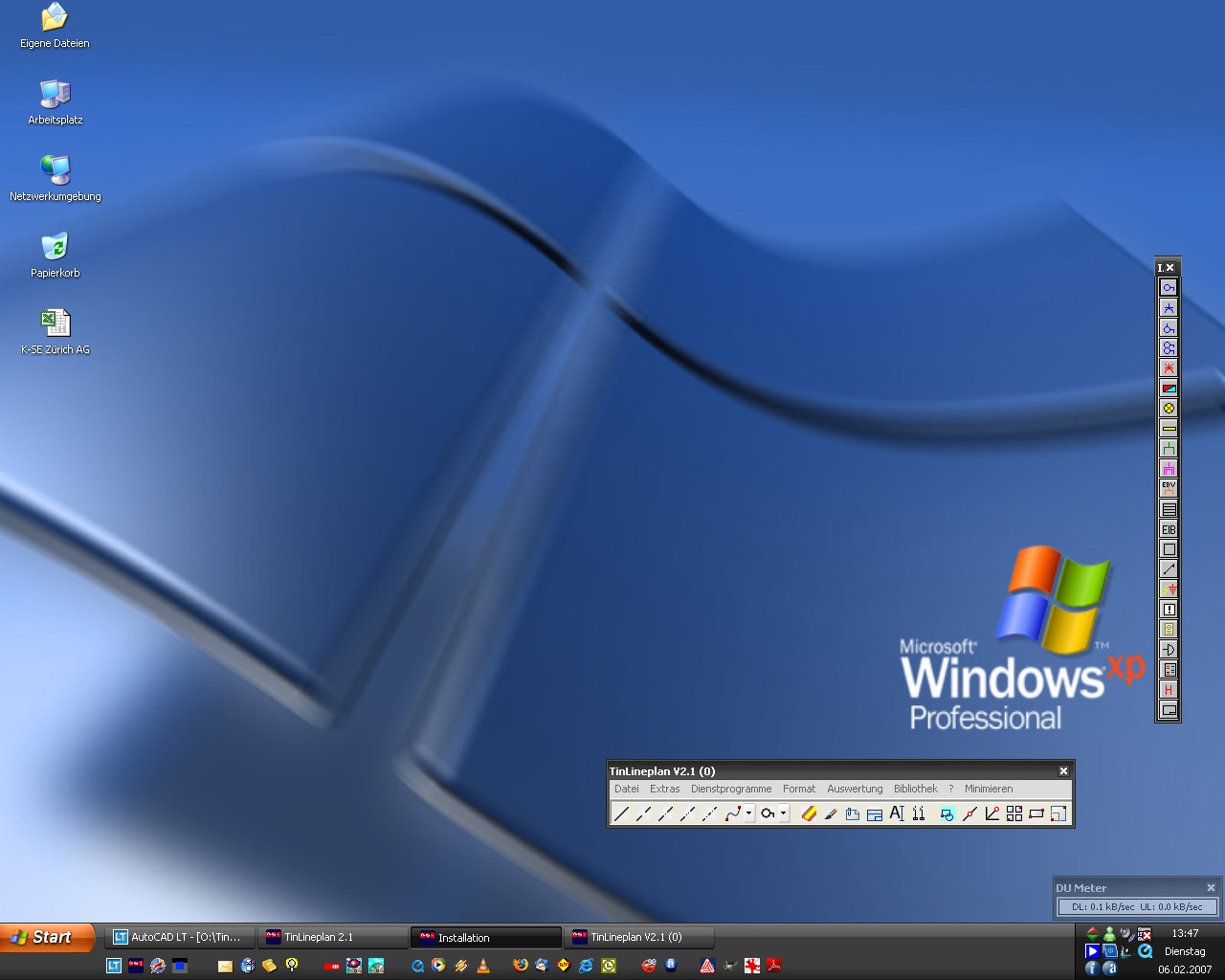Screen dimensions: 1225x980
Task: Open the Extras menu
Action: tap(665, 789)
